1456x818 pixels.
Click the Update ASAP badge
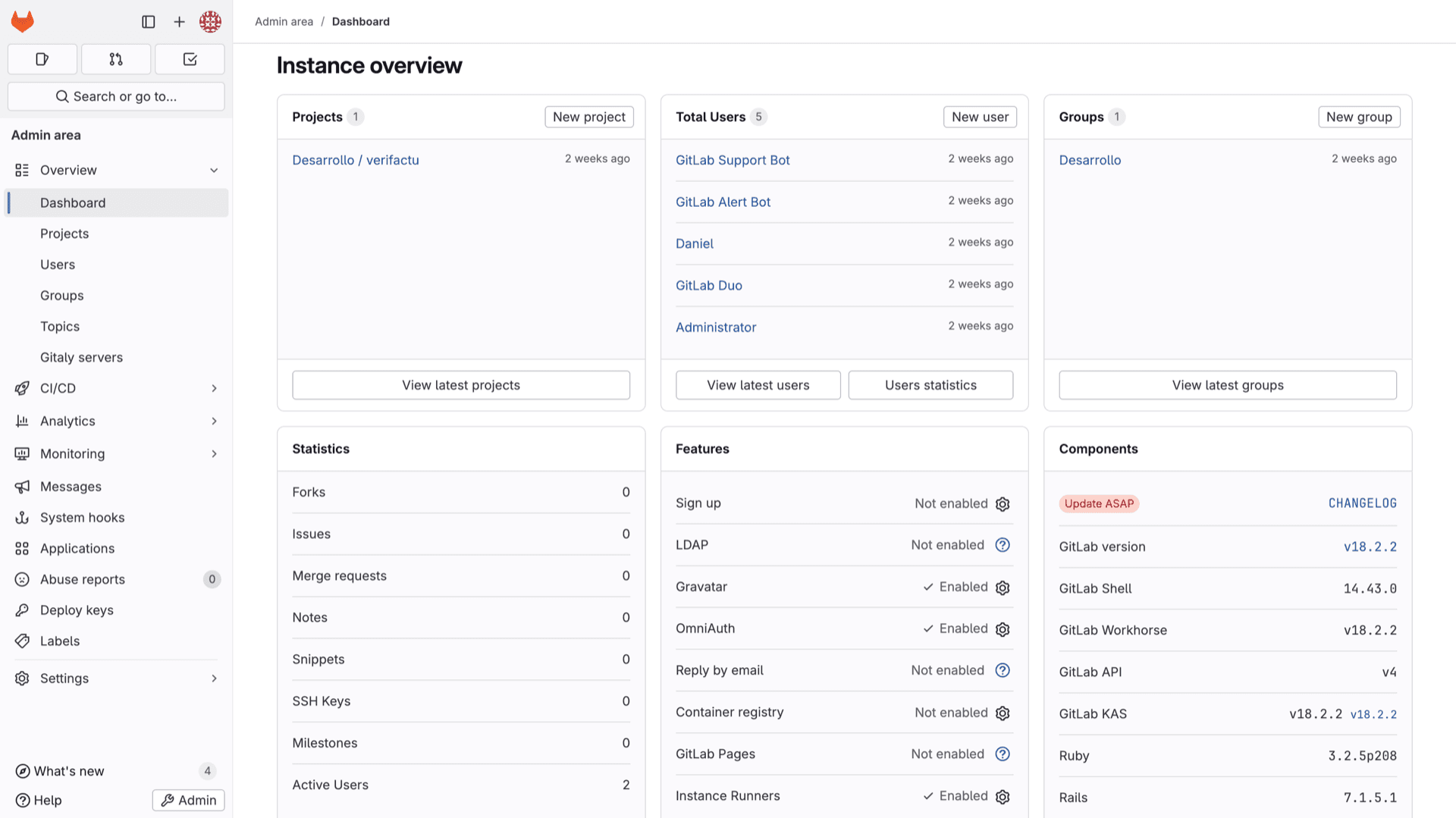[x=1099, y=503]
